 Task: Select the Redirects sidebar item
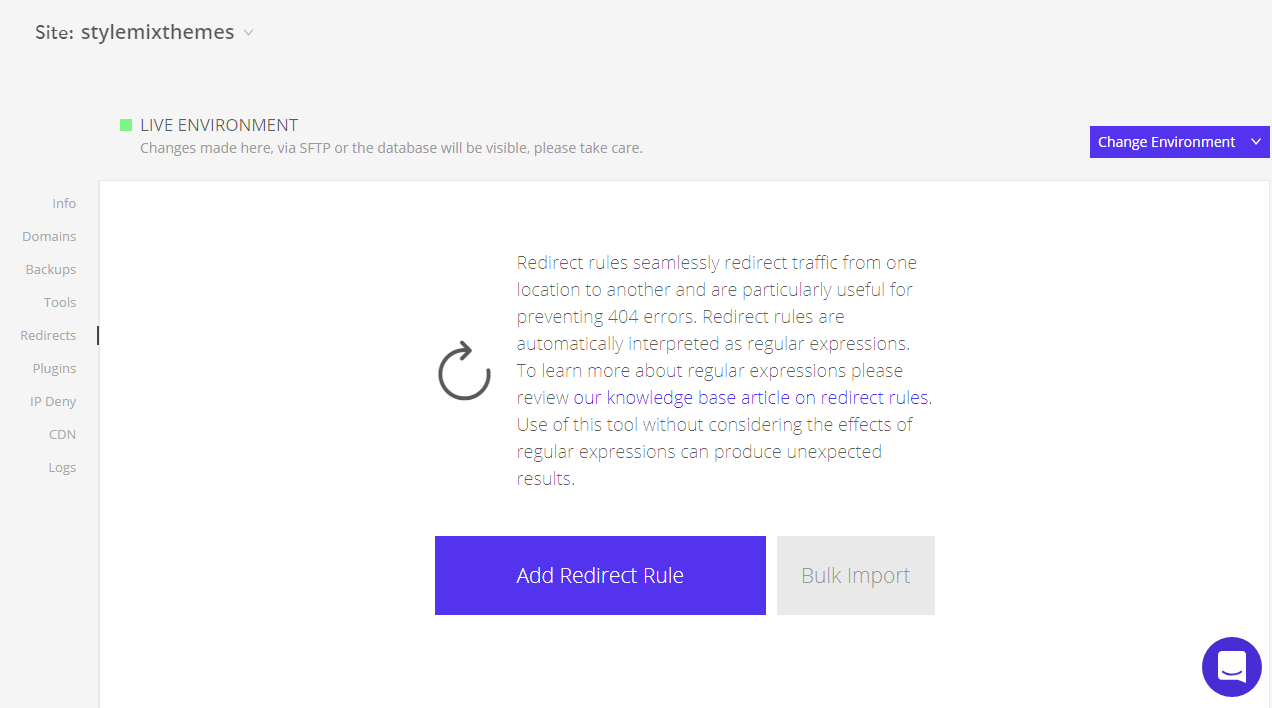click(x=48, y=335)
